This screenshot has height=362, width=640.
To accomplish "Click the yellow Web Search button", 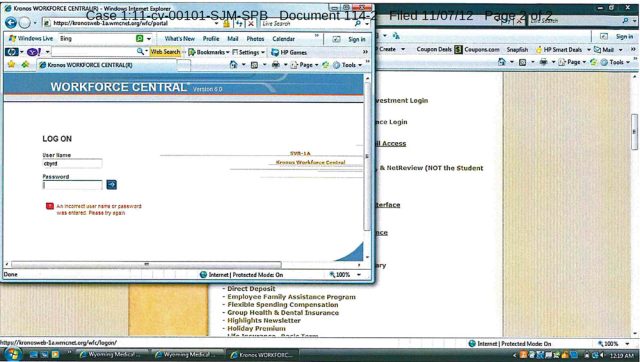I will point(165,52).
